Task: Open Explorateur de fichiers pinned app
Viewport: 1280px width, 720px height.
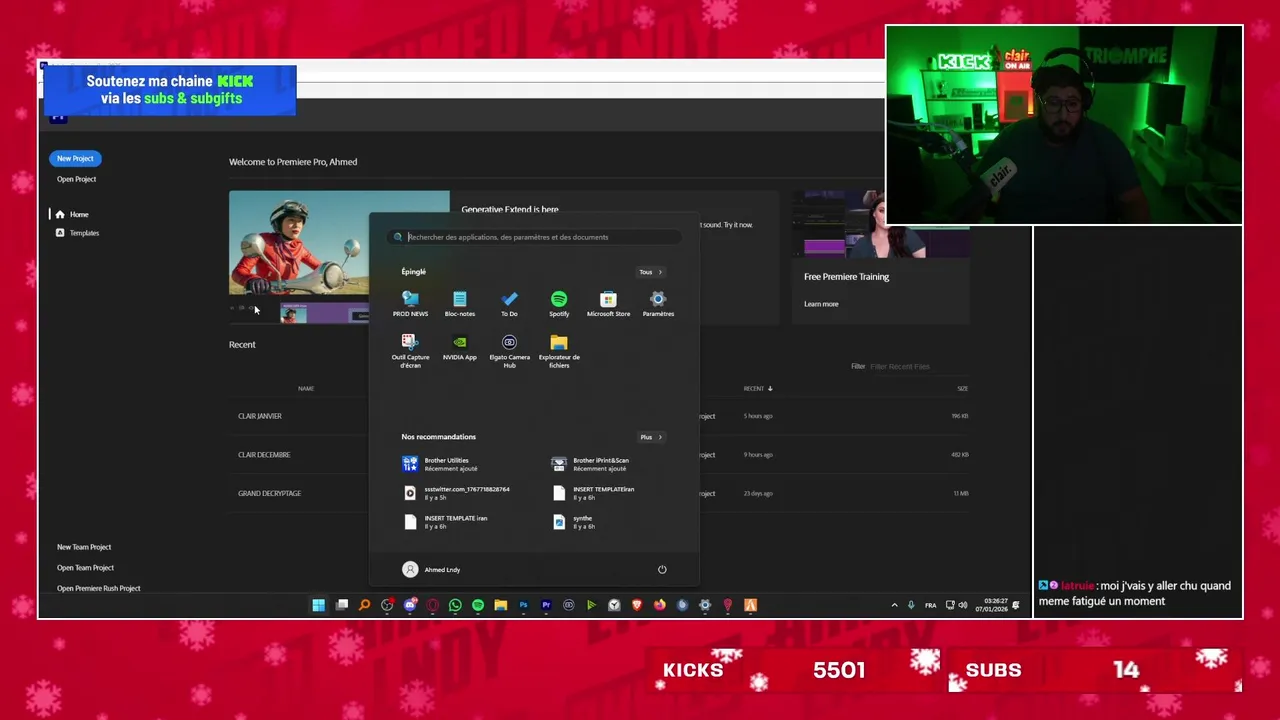Action: [x=559, y=351]
